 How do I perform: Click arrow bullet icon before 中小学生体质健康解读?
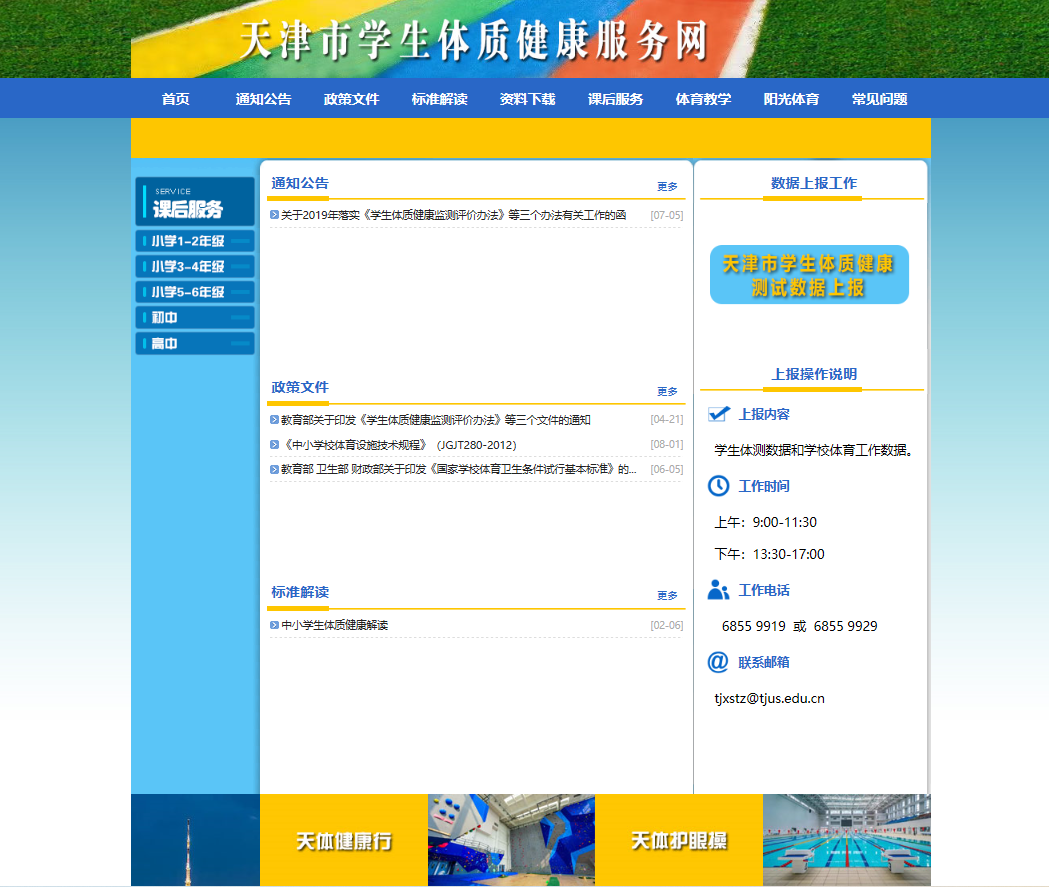pyautogui.click(x=274, y=625)
